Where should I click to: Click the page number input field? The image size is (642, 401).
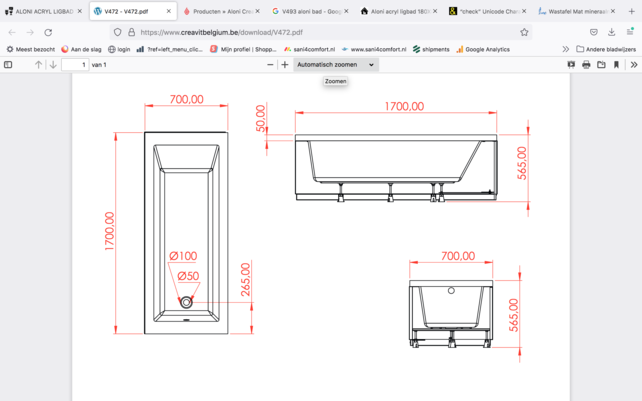(x=75, y=65)
